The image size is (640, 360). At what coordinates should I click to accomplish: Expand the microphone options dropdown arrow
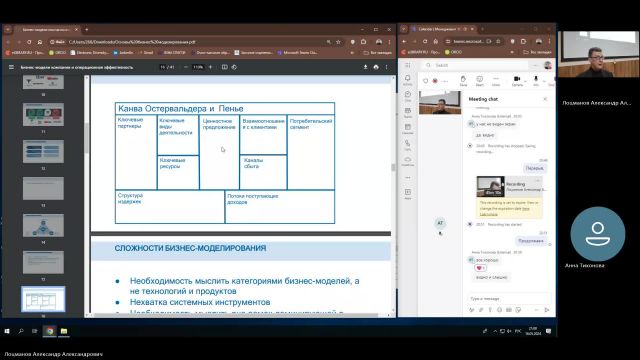coord(544,81)
